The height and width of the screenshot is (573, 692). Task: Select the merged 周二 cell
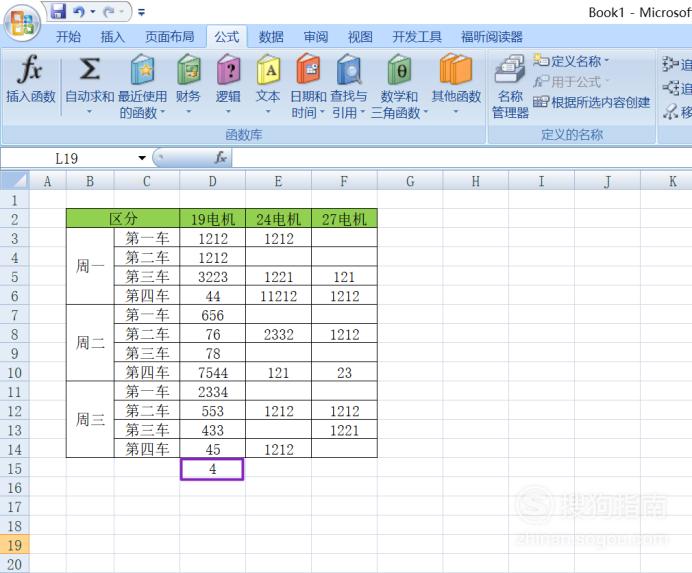pos(90,343)
